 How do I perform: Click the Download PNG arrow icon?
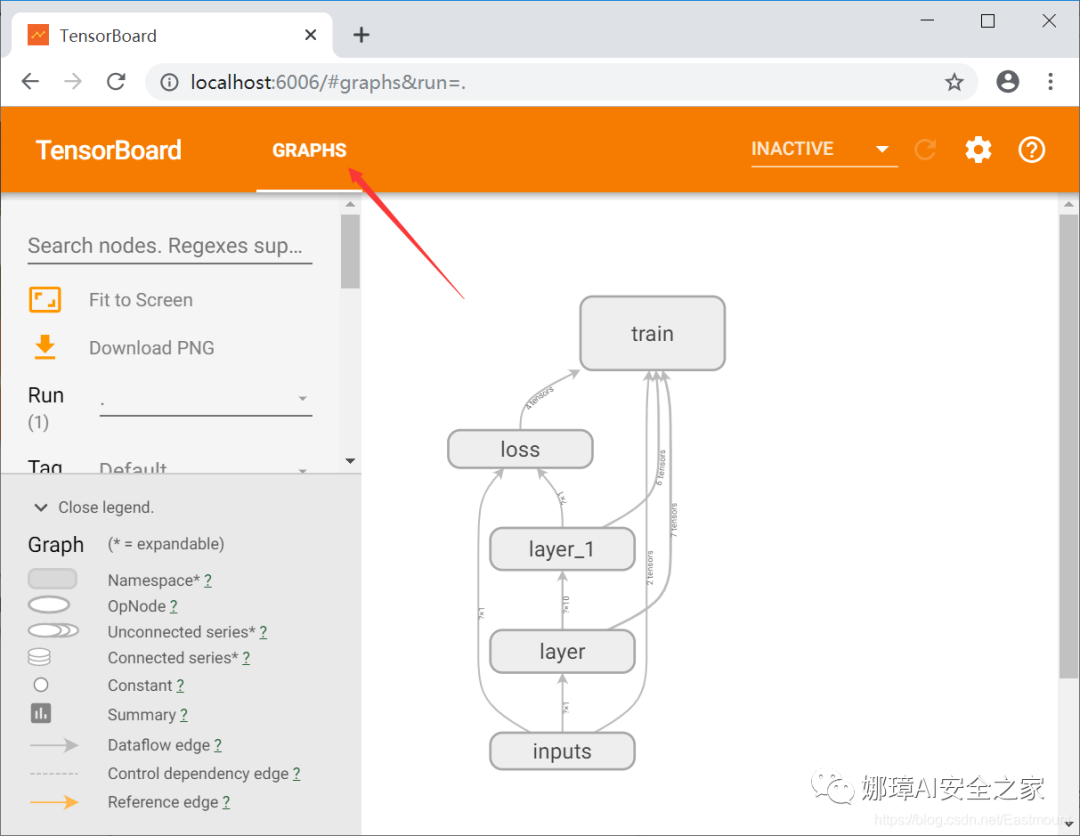click(45, 347)
